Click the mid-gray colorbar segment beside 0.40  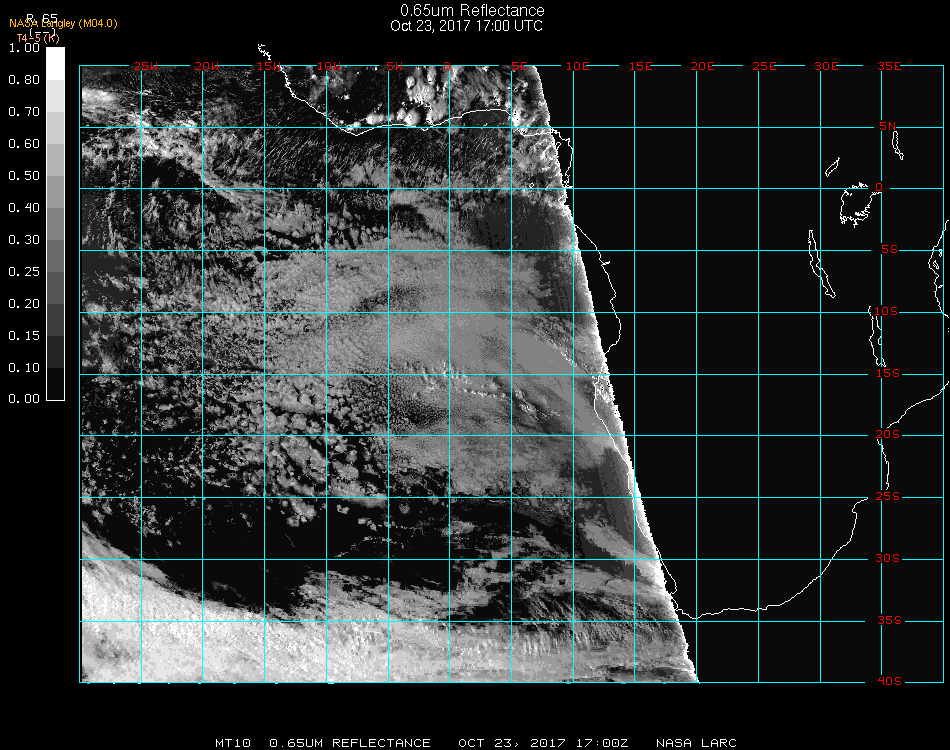point(55,224)
